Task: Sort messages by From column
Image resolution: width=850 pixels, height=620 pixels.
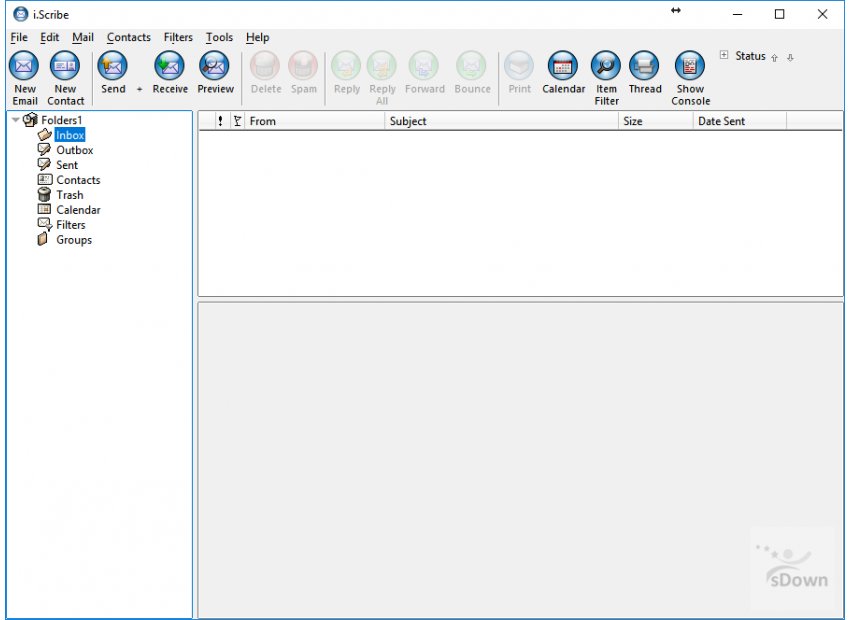Action: (x=315, y=121)
